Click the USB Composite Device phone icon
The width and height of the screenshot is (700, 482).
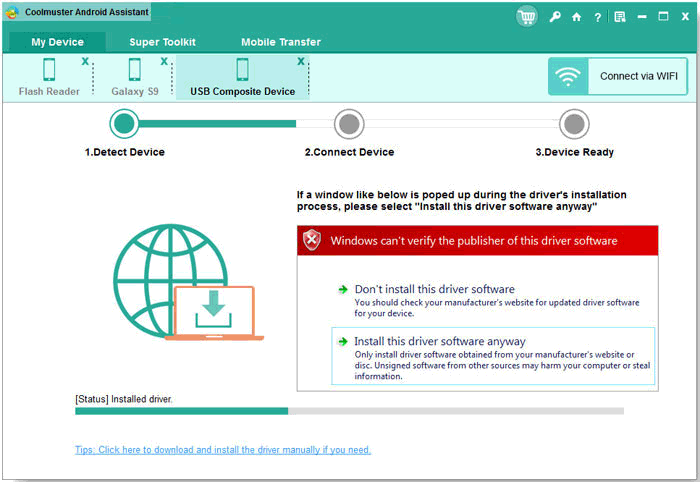242,70
